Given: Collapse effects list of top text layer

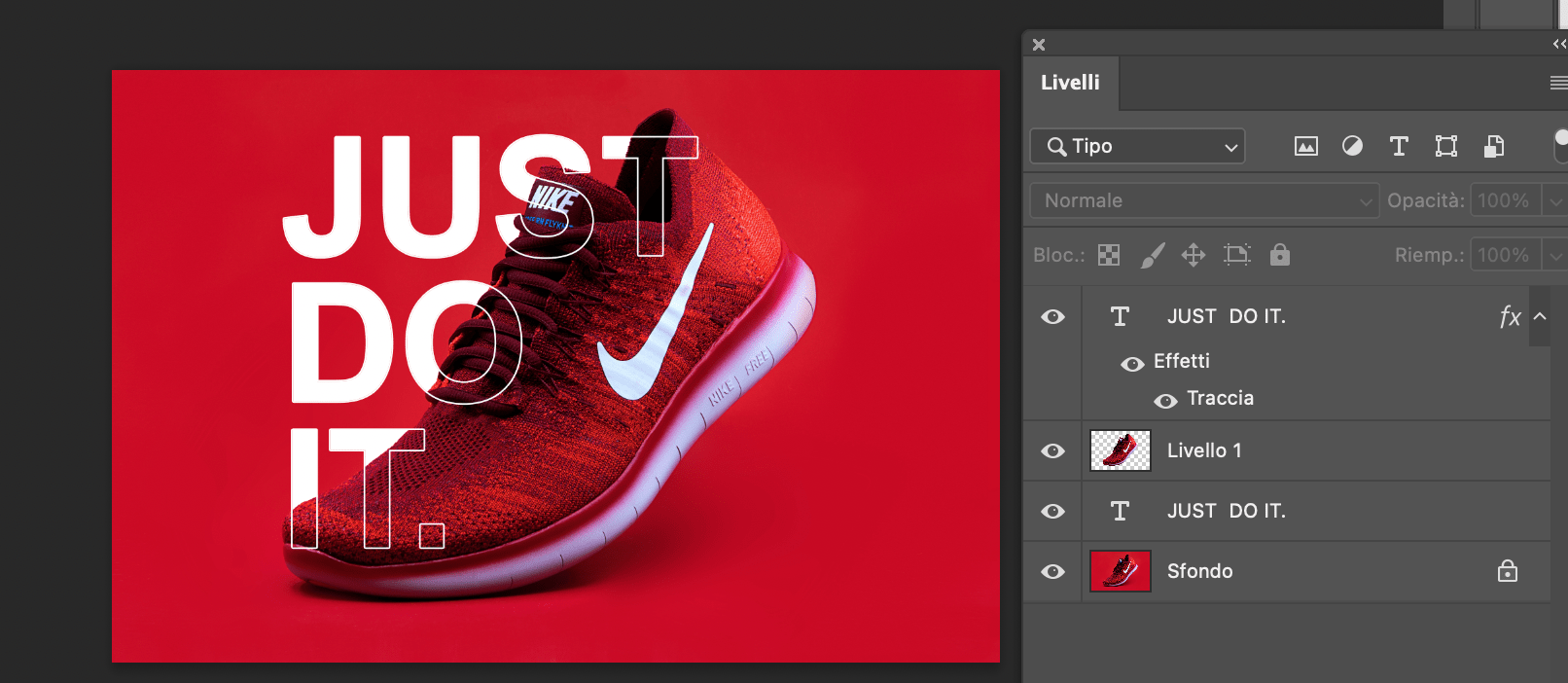Looking at the screenshot, I should [1540, 316].
